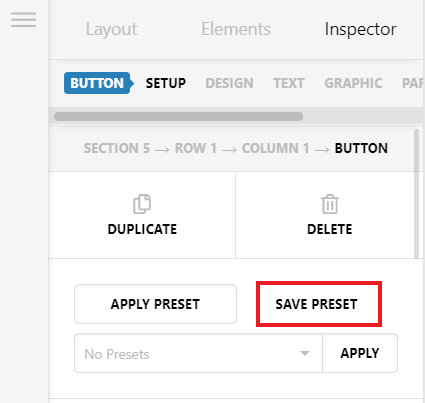The image size is (425, 403).
Task: Open the TEXT sub-tab
Action: [x=289, y=83]
